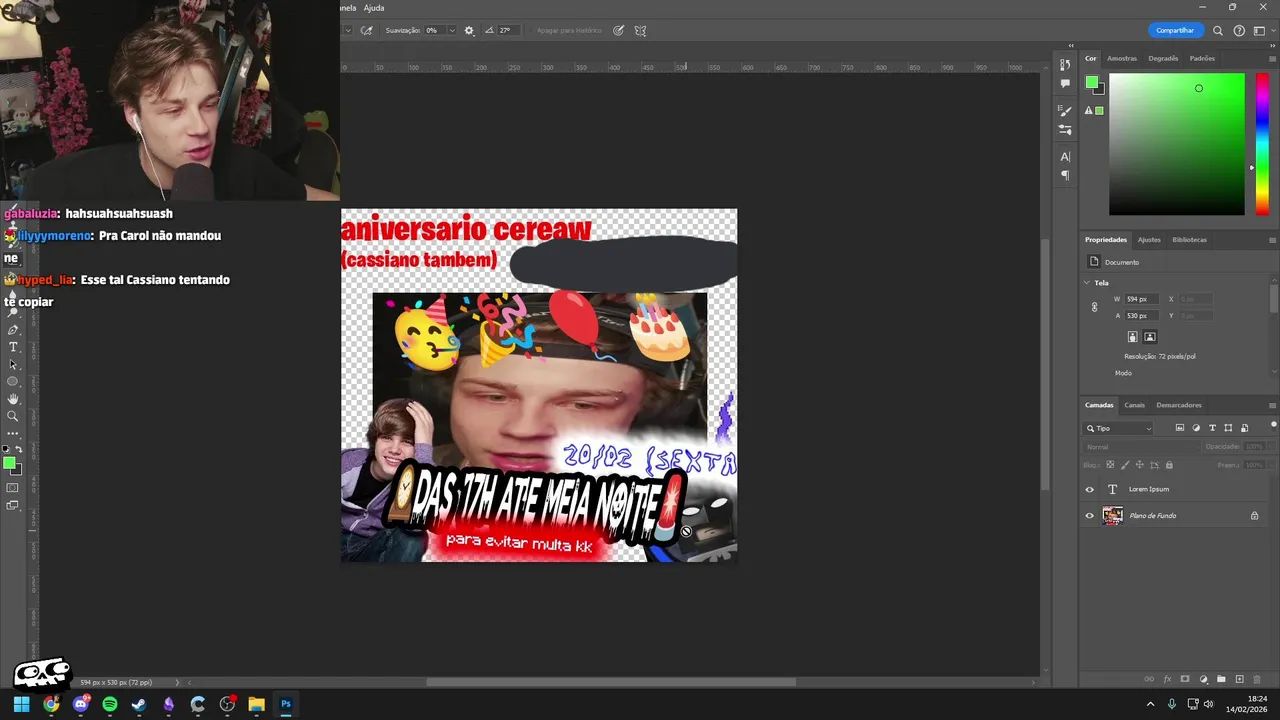Image resolution: width=1280 pixels, height=720 pixels.
Task: Toggle pixel layers filter
Action: coord(1180,428)
